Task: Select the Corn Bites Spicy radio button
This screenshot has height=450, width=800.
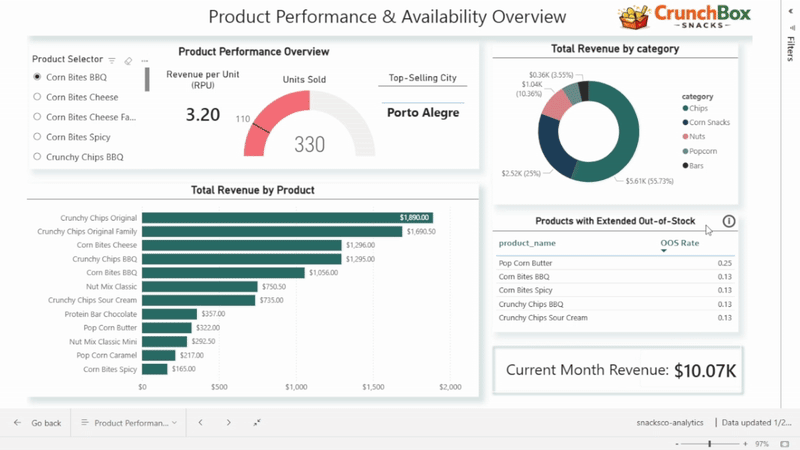Action: (37, 137)
